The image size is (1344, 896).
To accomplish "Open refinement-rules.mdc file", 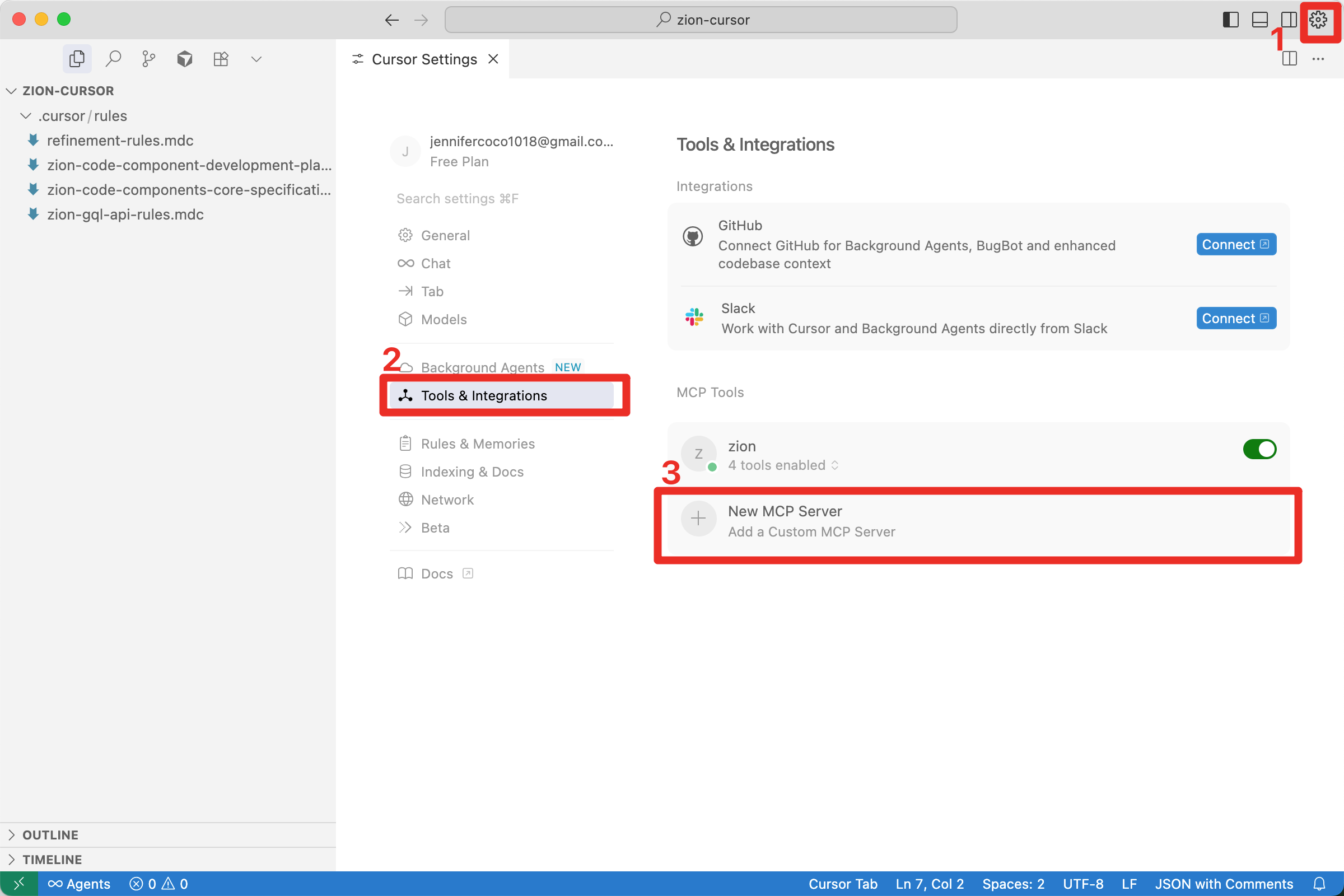I will pyautogui.click(x=168, y=141).
